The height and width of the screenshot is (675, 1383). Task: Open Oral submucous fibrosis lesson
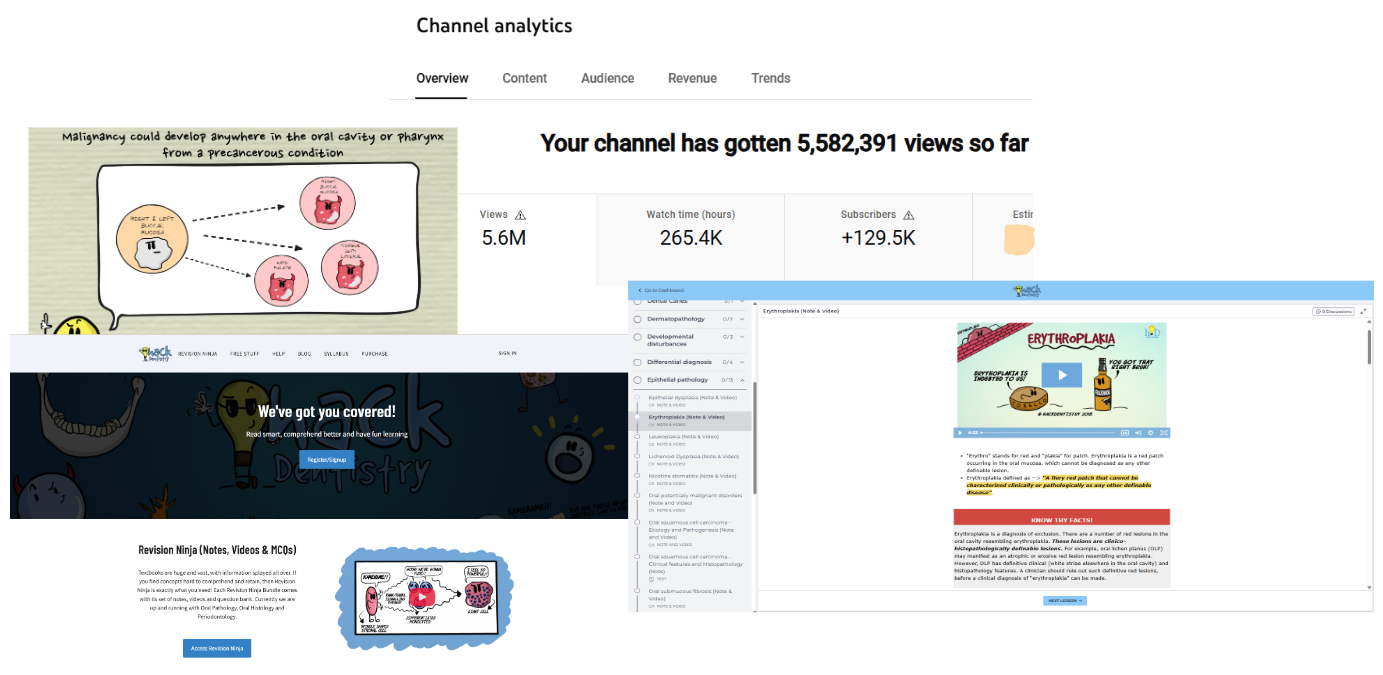691,598
